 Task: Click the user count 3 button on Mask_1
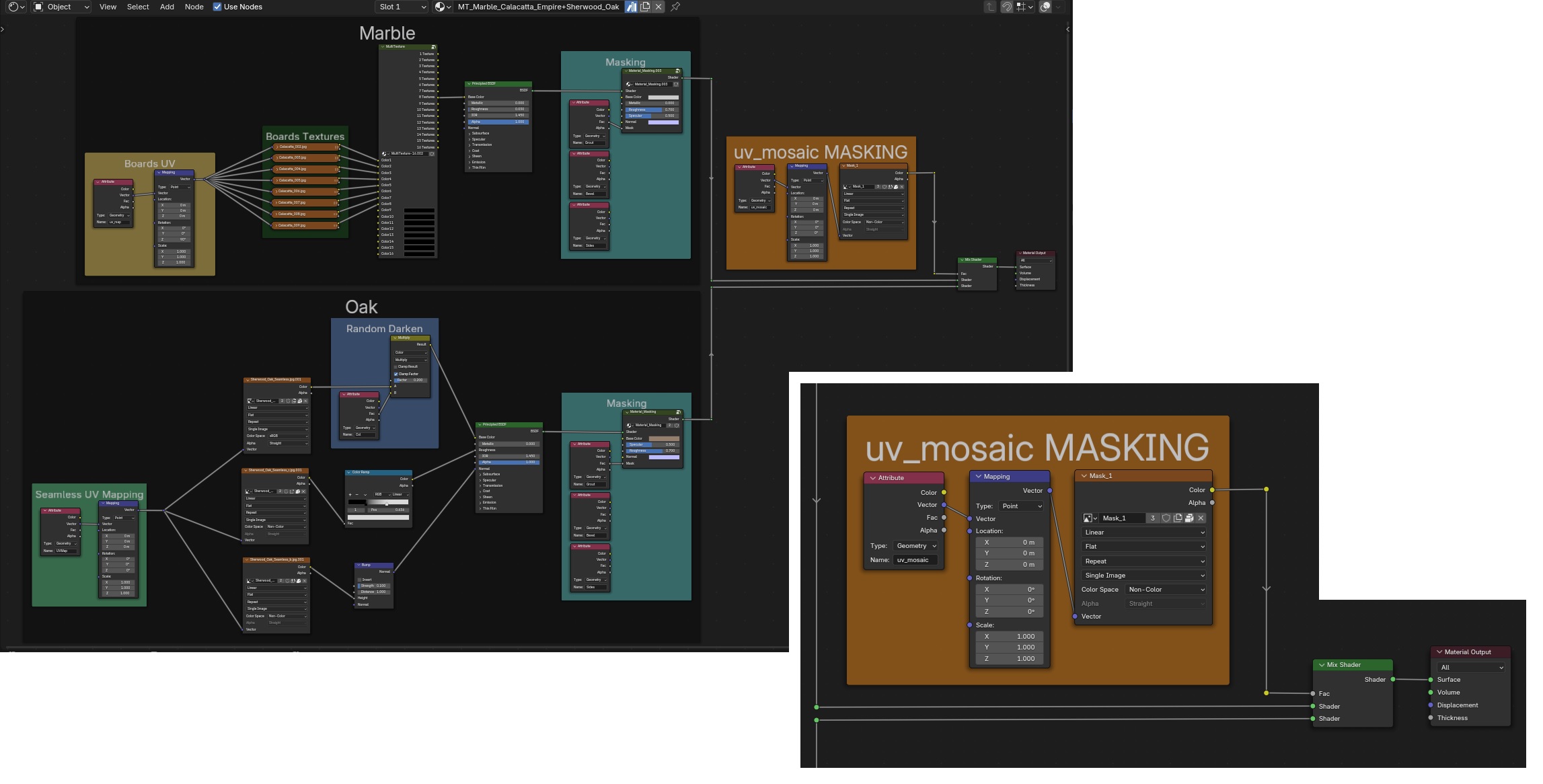(x=1153, y=518)
